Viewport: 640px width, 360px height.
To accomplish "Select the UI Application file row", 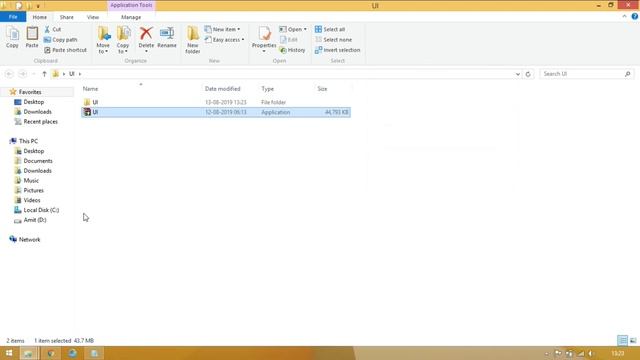I will coord(216,112).
